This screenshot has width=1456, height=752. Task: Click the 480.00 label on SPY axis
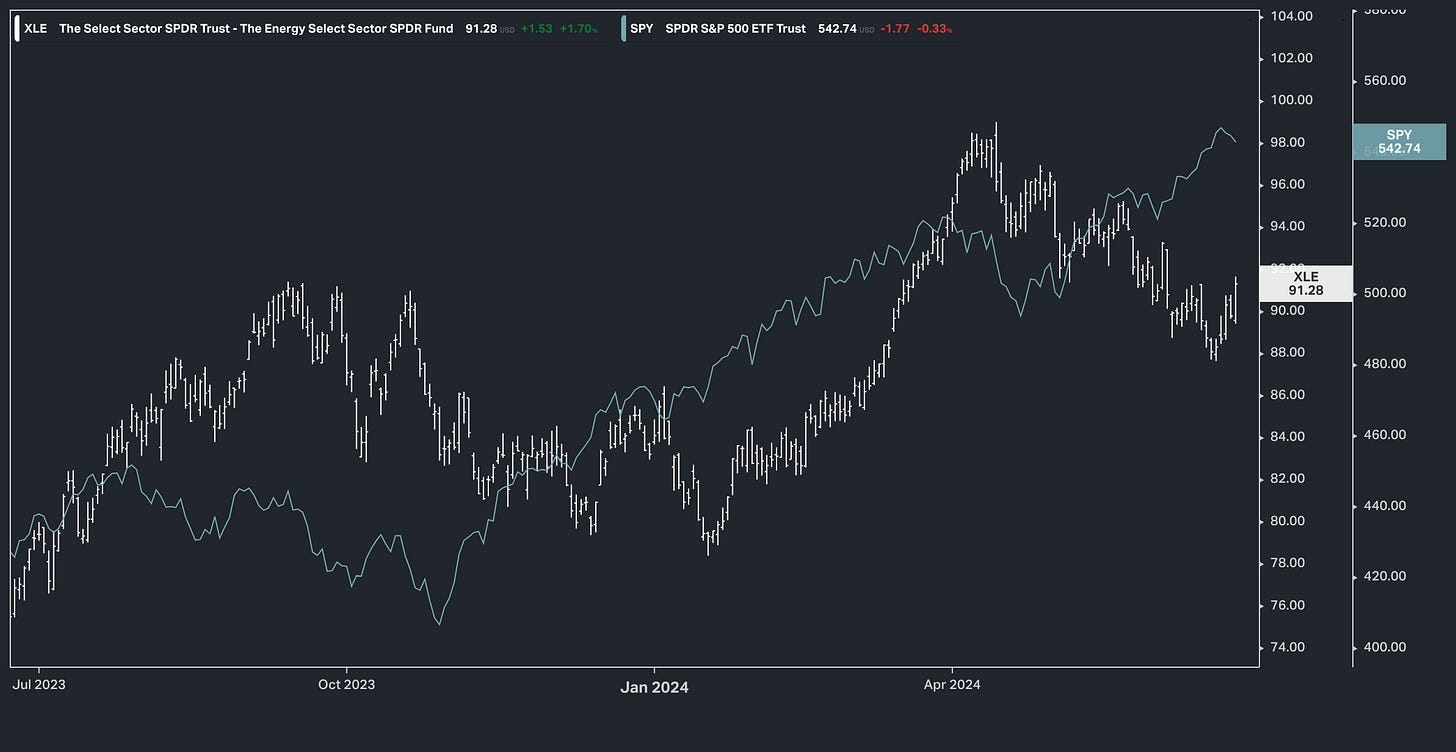point(1386,364)
